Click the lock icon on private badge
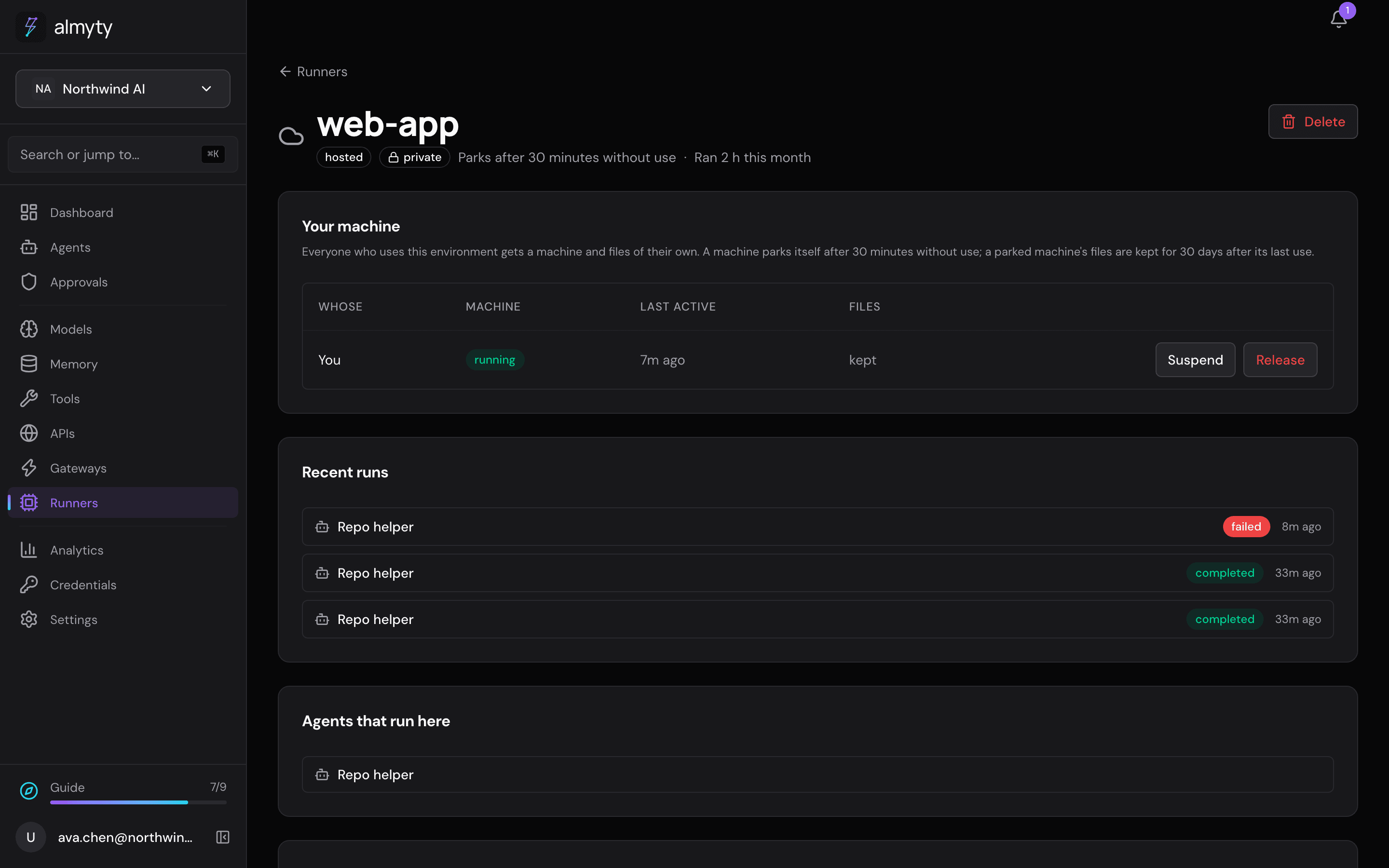Viewport: 1389px width, 868px height. (393, 157)
